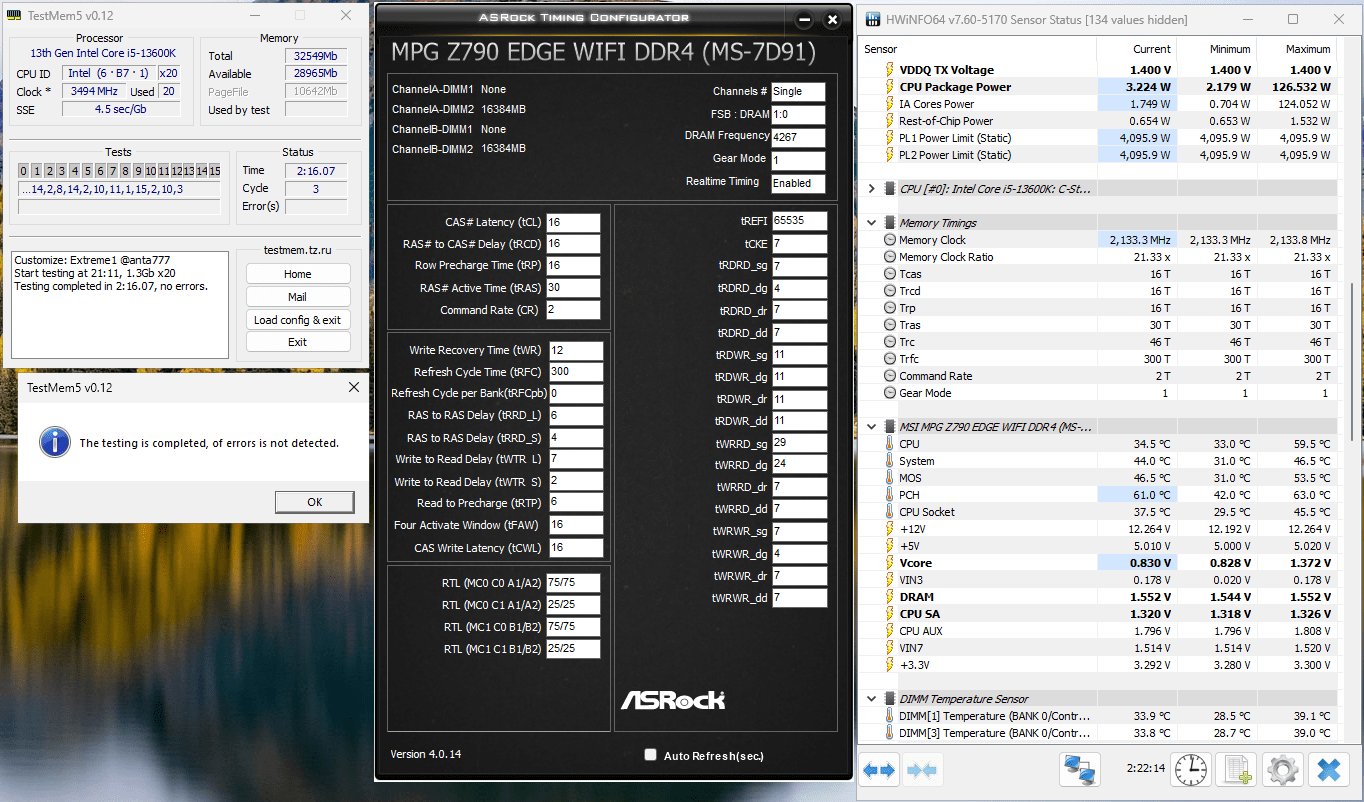The image size is (1364, 802).
Task: Click tWRRD_sg value field 29
Action: 799,443
